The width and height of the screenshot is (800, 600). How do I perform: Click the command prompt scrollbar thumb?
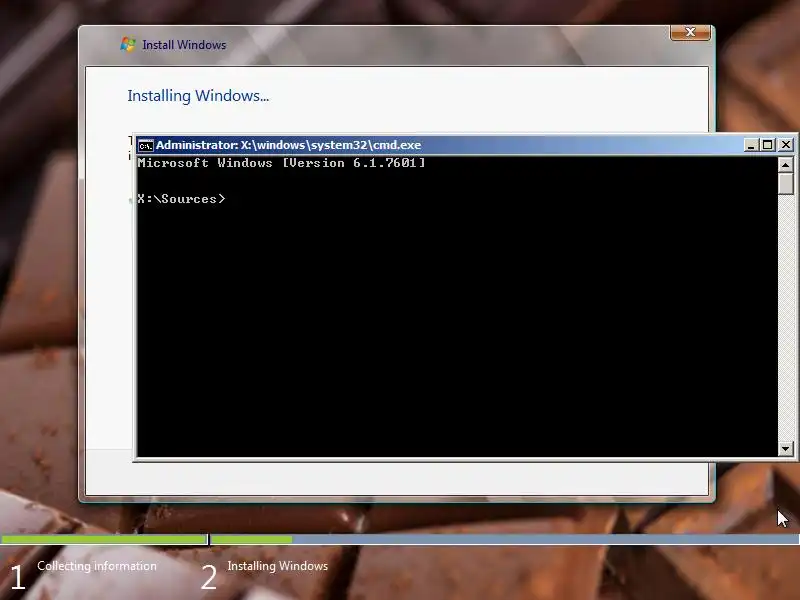[785, 183]
